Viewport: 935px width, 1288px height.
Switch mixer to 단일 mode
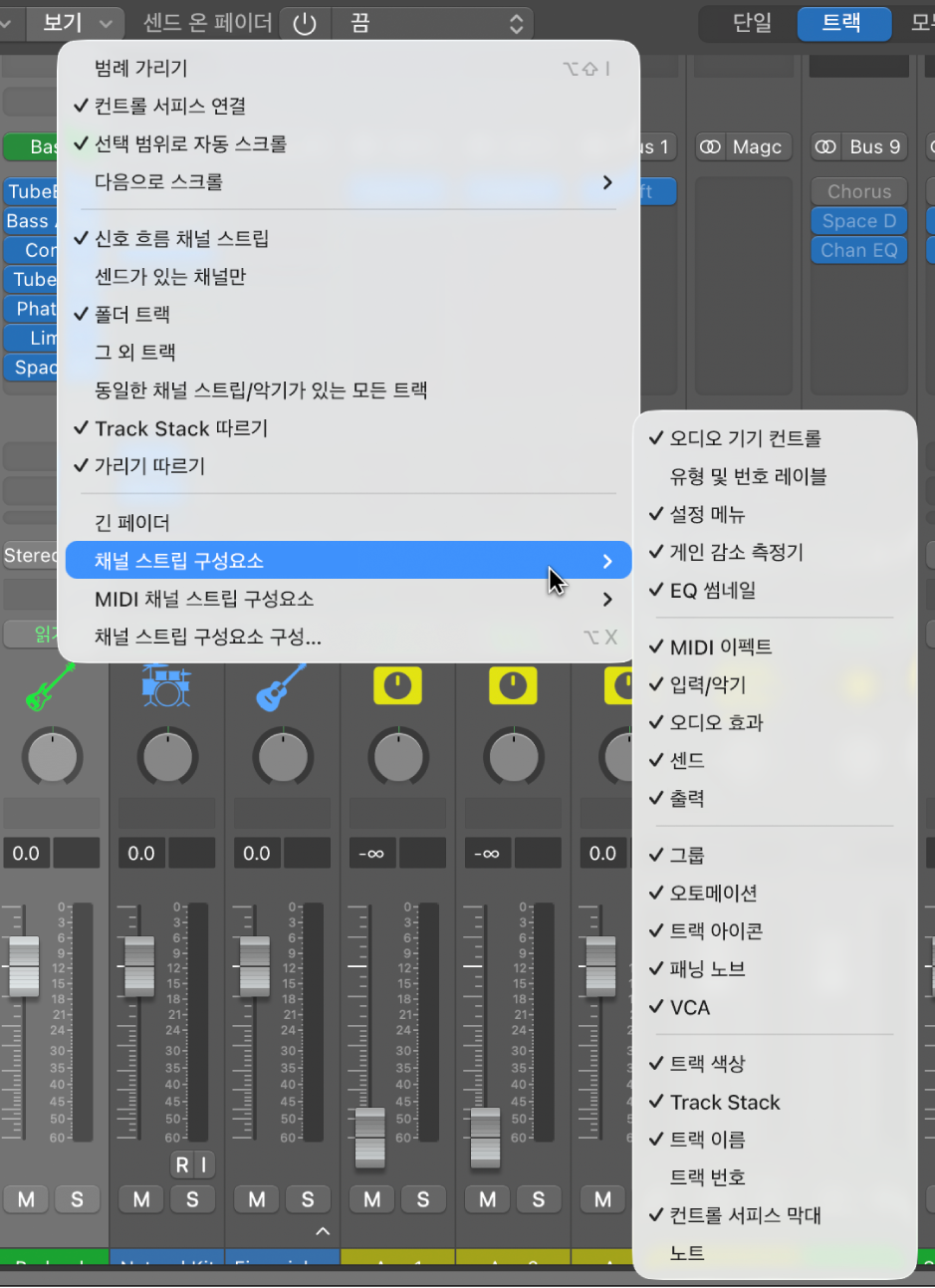pos(752,23)
